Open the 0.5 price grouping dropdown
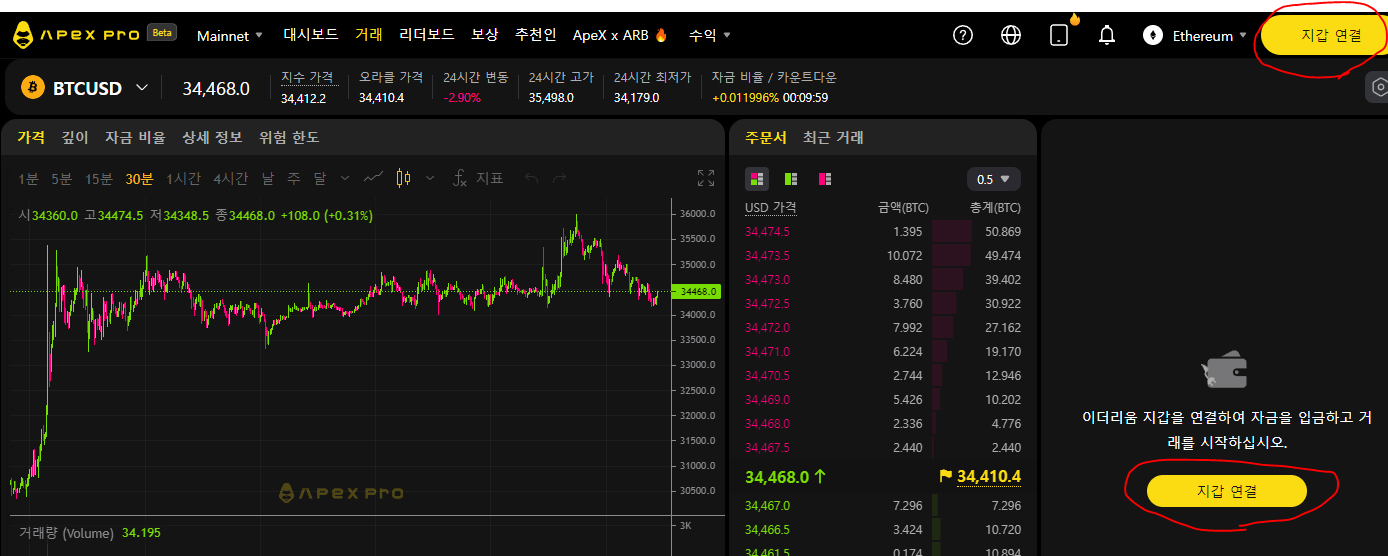1388x556 pixels. click(994, 179)
